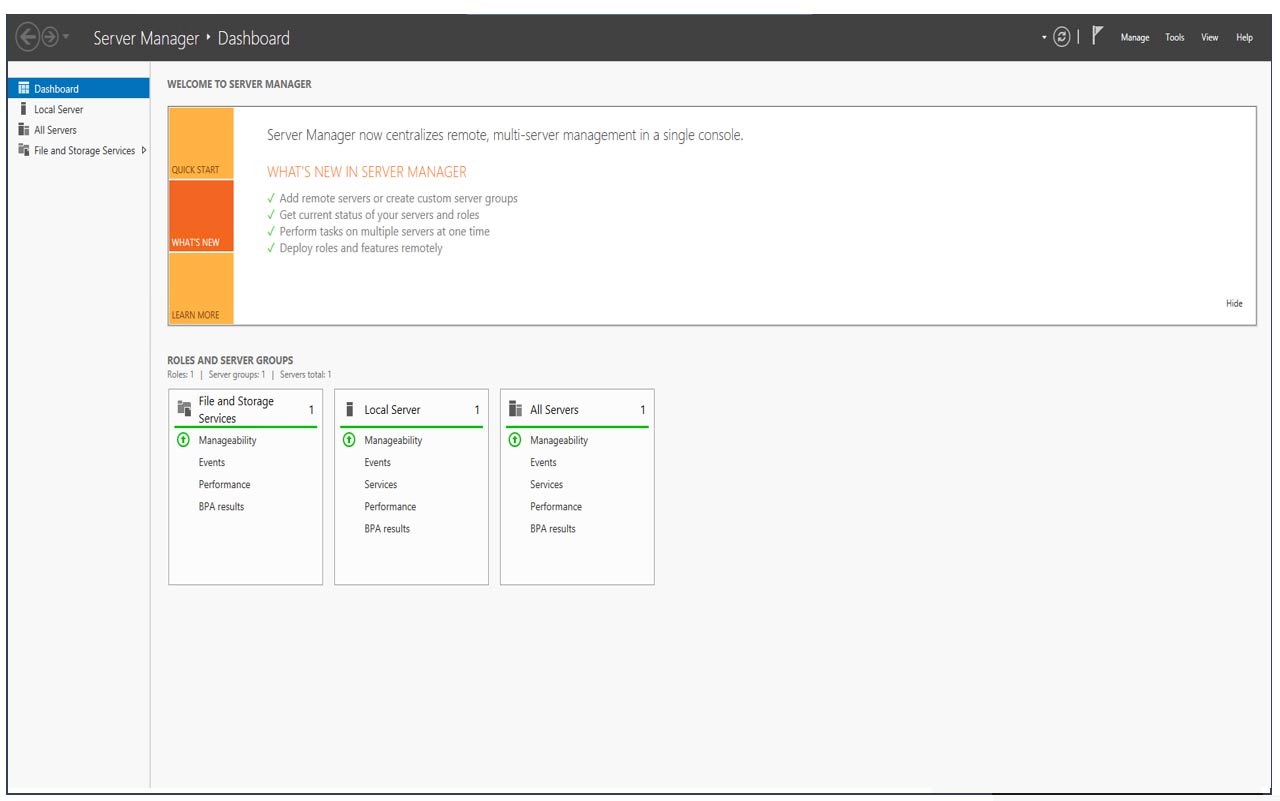Screen dimensions: 1280x801
Task: Open BPA results in All Servers tile
Action: (553, 528)
